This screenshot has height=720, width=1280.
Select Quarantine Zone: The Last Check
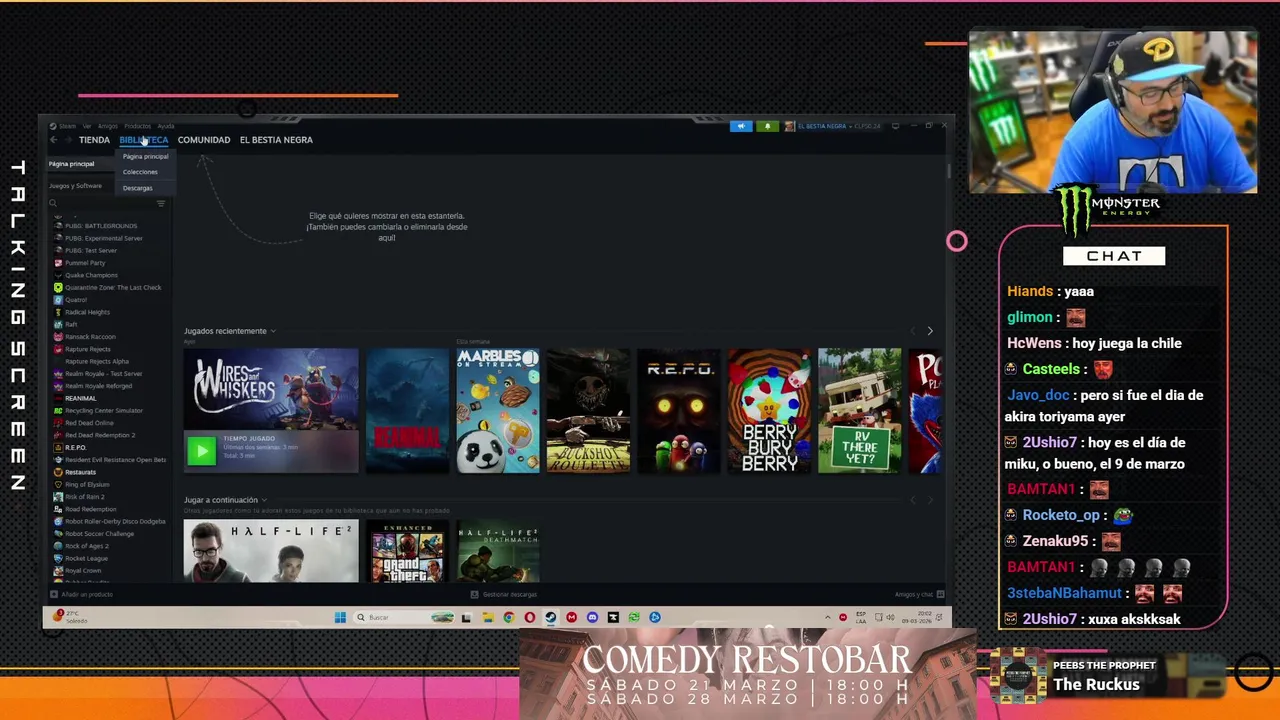[113, 287]
